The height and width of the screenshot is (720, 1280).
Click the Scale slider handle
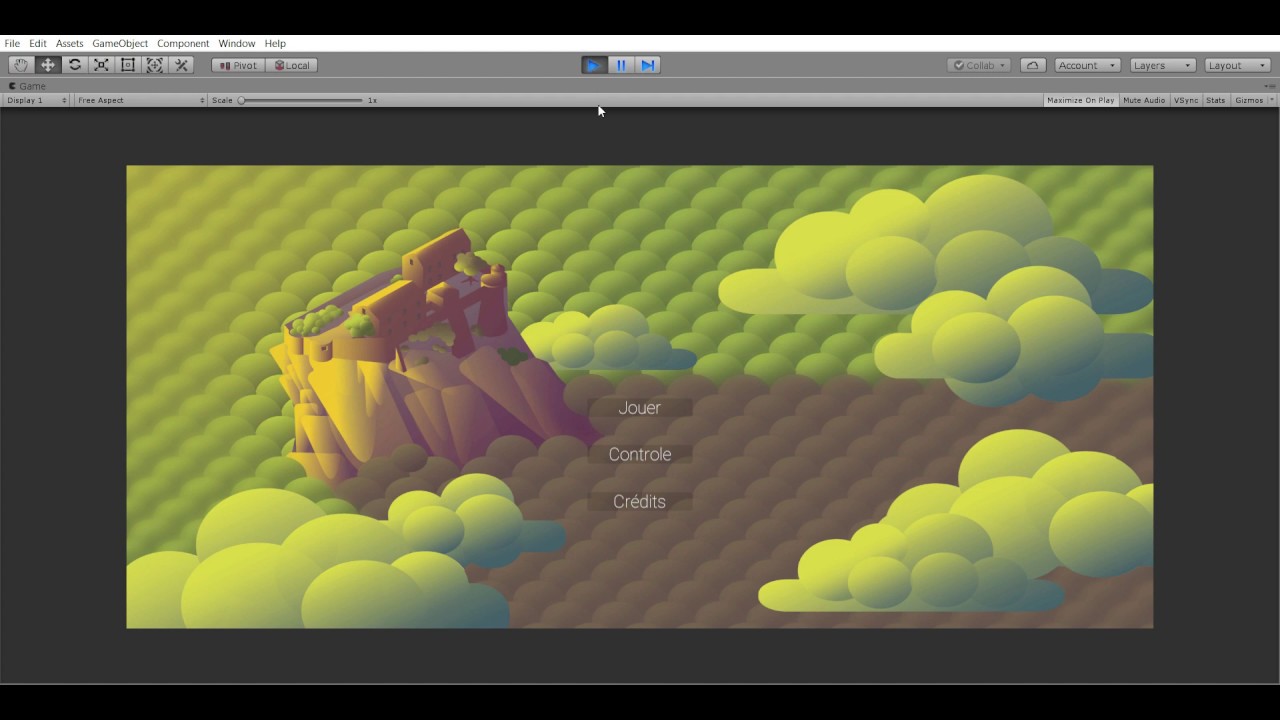click(x=242, y=100)
